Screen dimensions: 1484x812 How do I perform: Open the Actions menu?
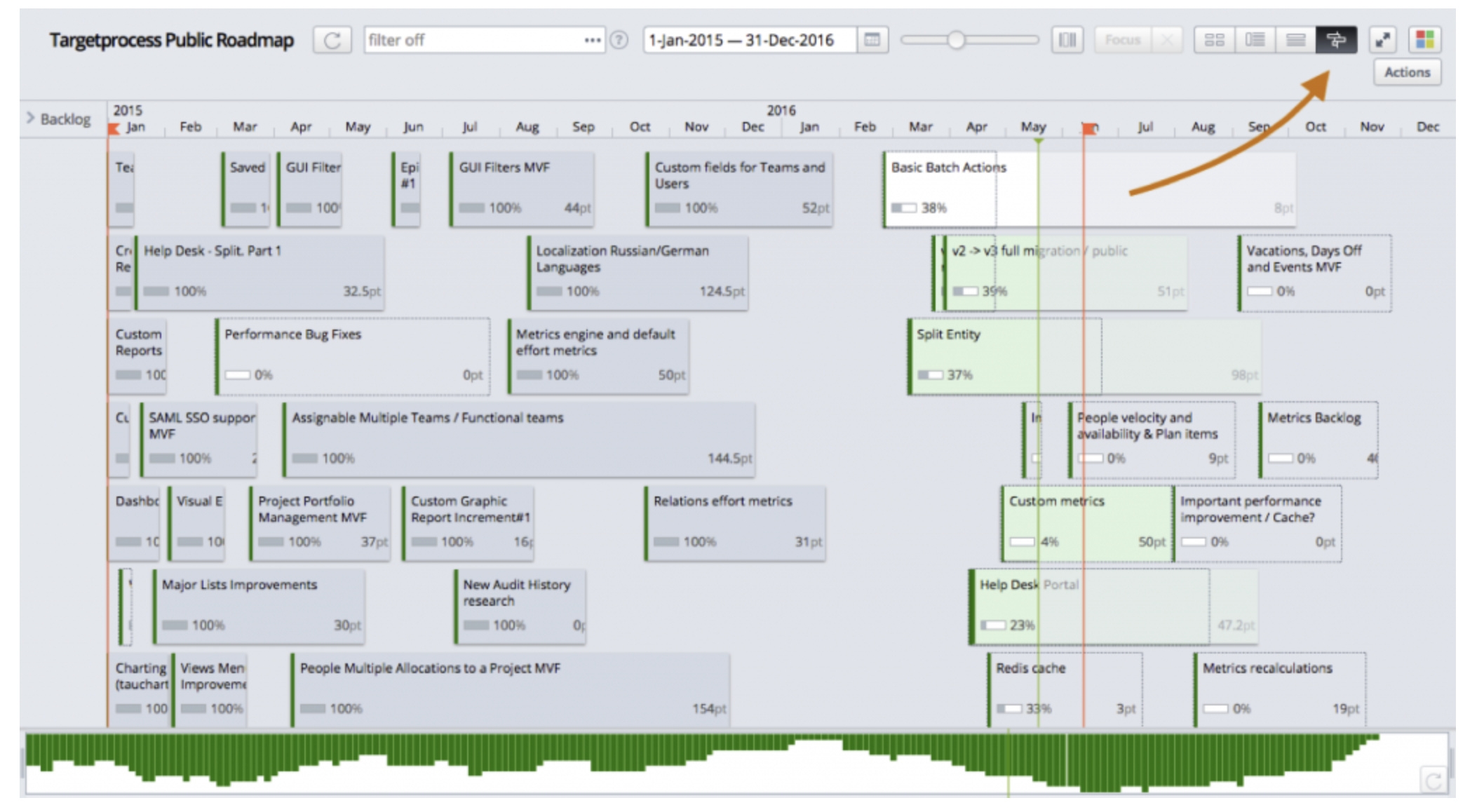(x=1407, y=72)
